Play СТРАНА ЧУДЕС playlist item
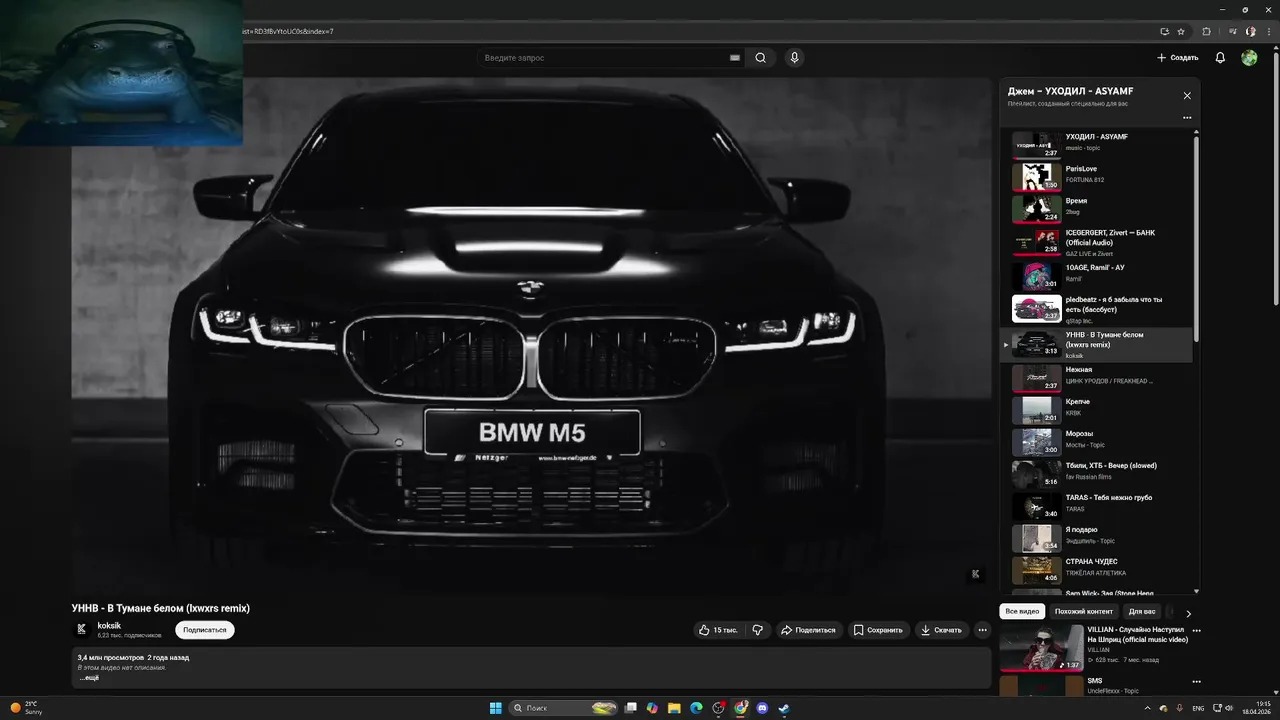This screenshot has height=720, width=1280. coord(1096,570)
